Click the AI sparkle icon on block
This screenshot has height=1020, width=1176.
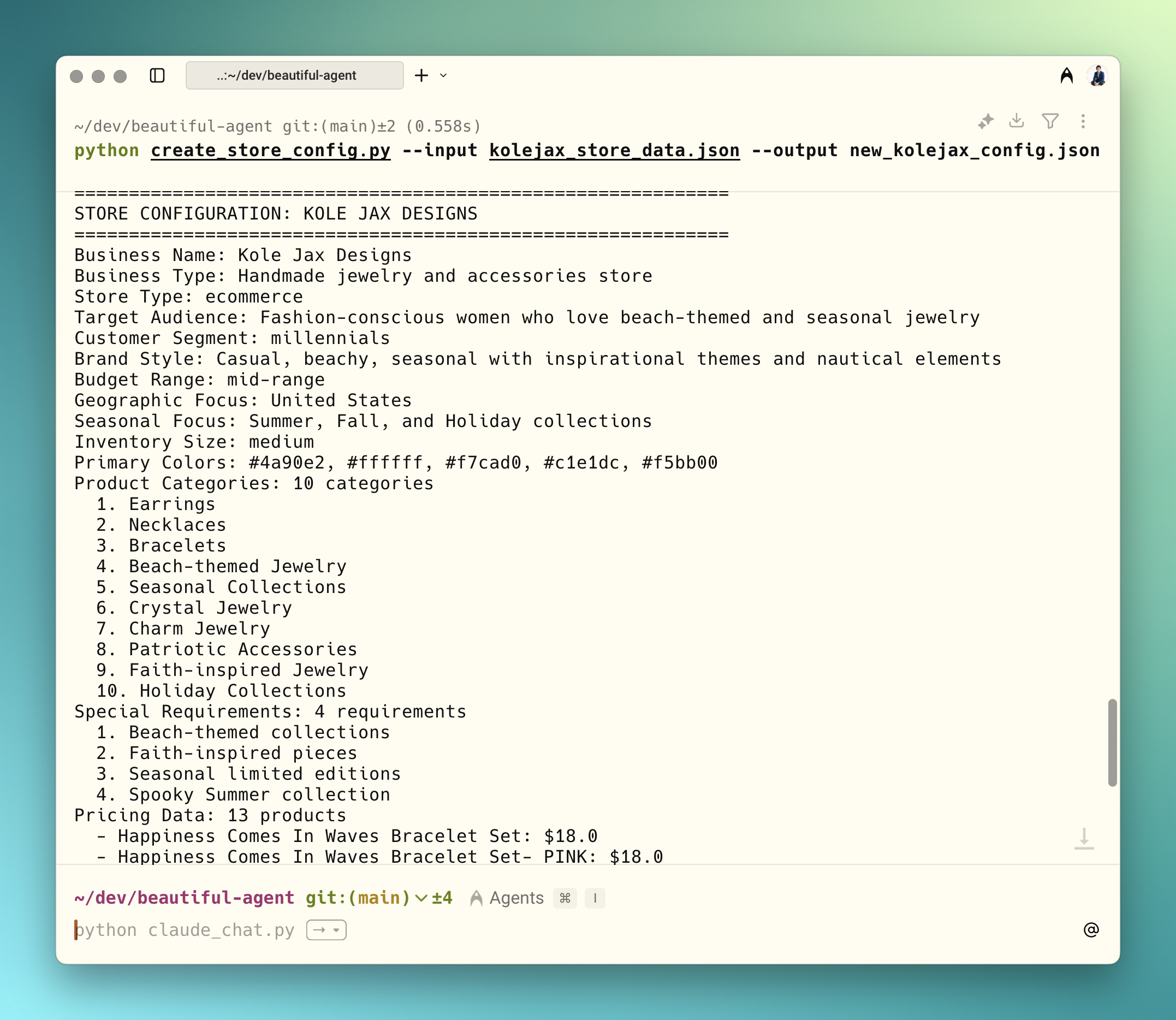point(985,121)
